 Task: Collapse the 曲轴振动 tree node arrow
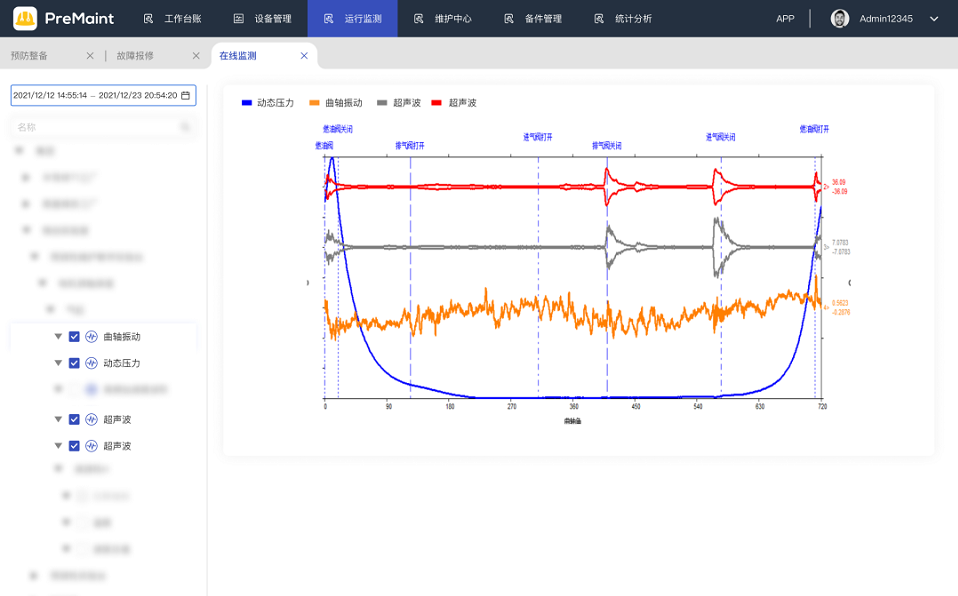pos(58,337)
